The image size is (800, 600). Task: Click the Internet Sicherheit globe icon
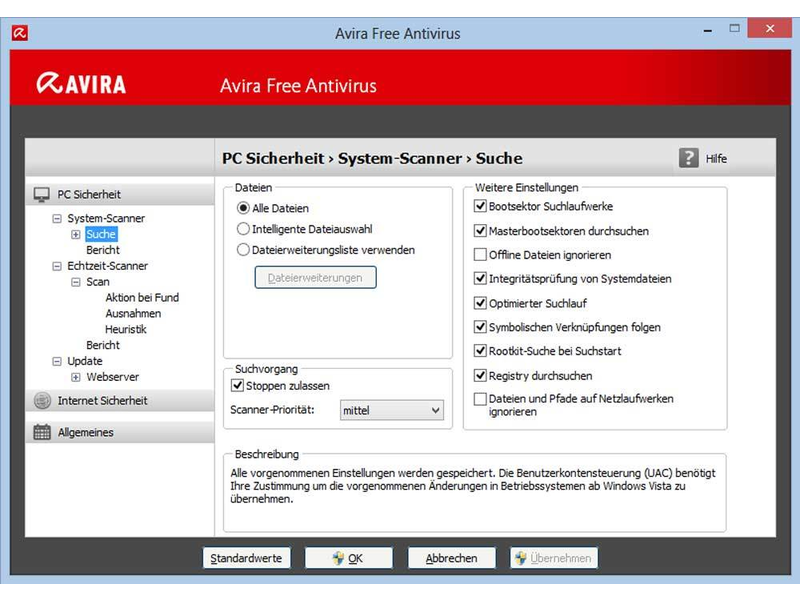tap(42, 401)
